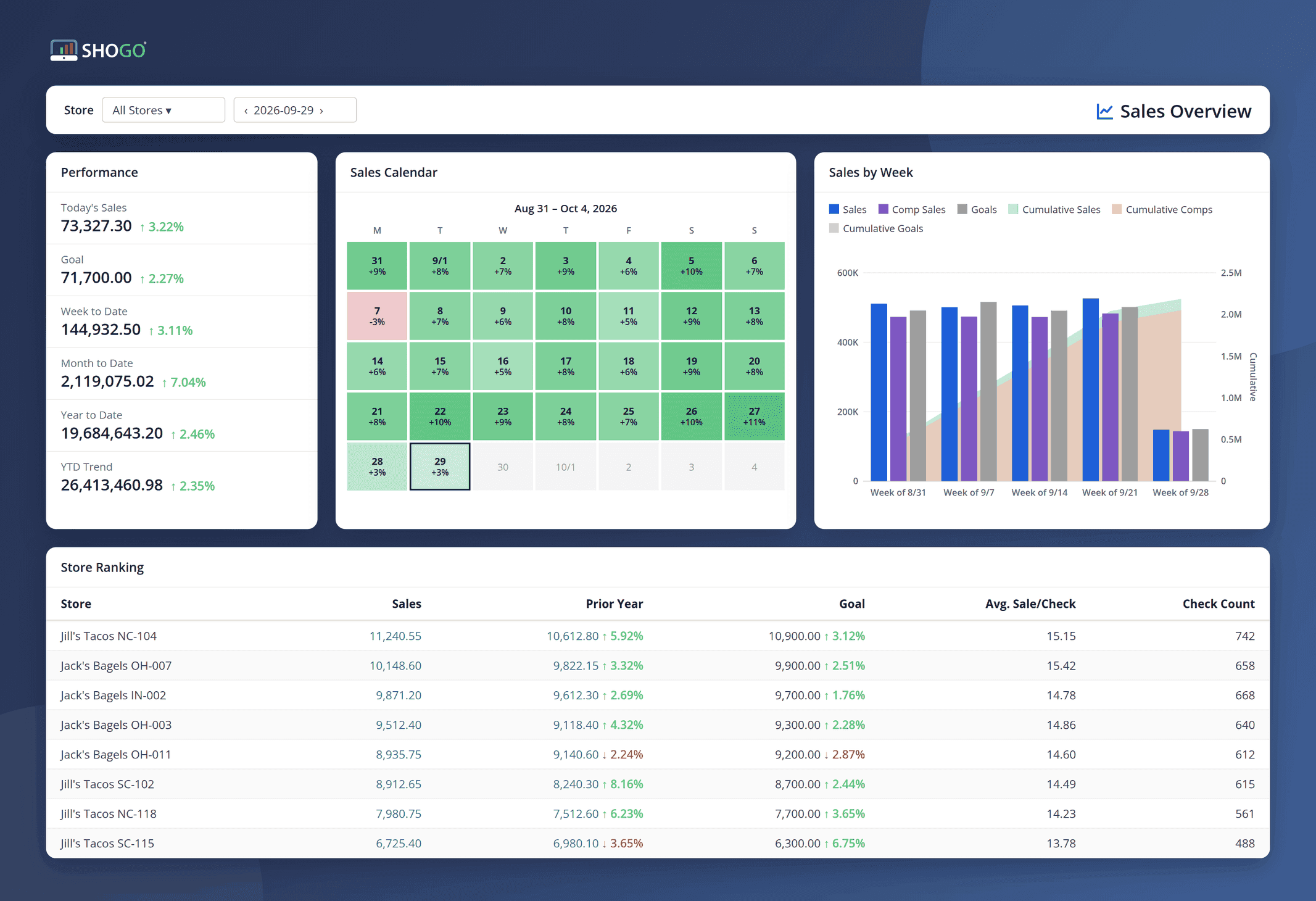Screen dimensions: 1316x901
Task: Click Today's Sales value 73,327.30
Action: (x=96, y=226)
